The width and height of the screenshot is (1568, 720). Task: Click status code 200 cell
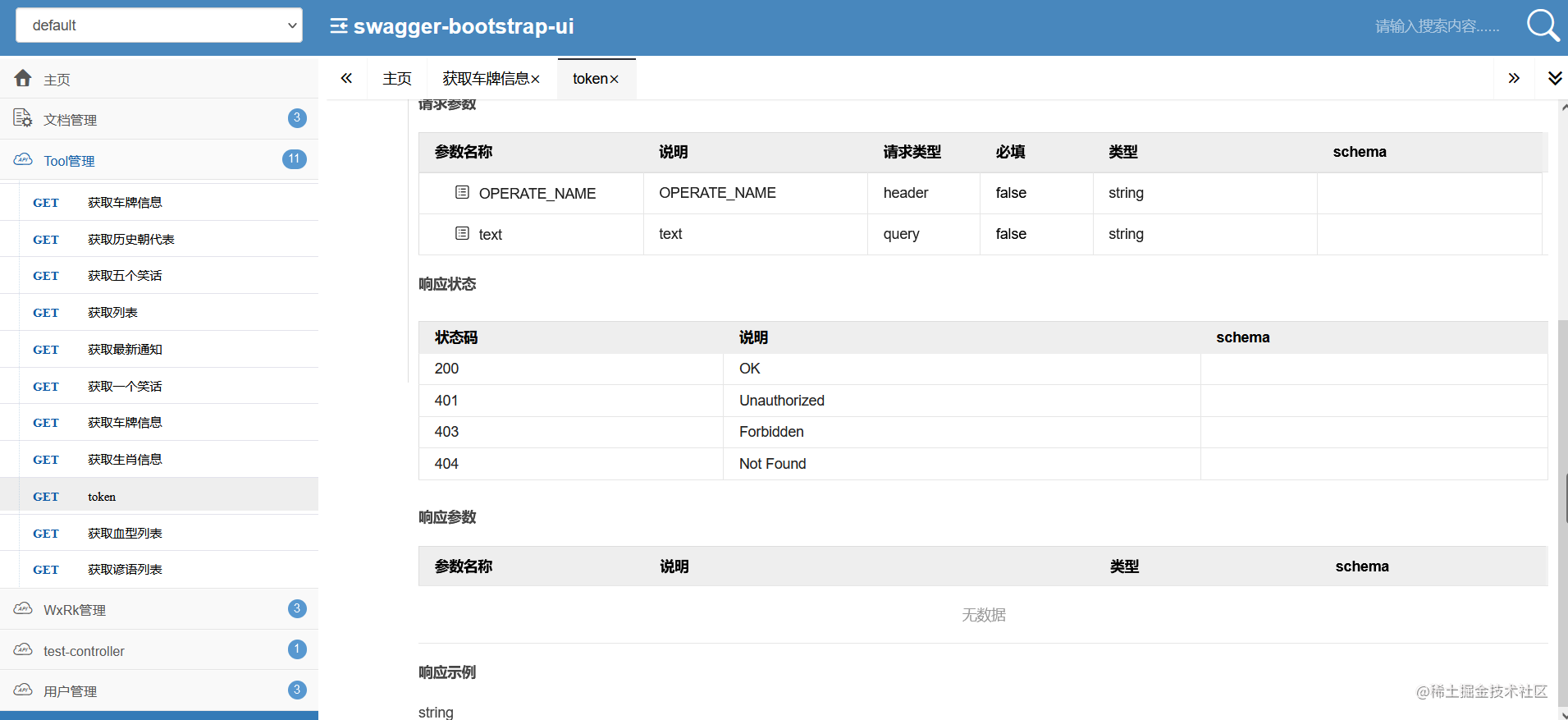[570, 369]
